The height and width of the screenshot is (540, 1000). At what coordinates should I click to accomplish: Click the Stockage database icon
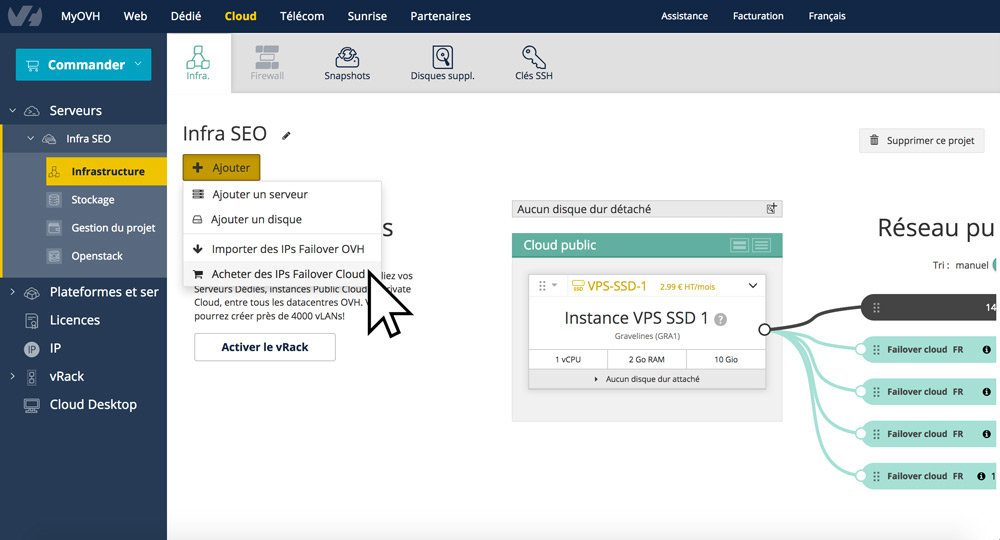click(54, 200)
